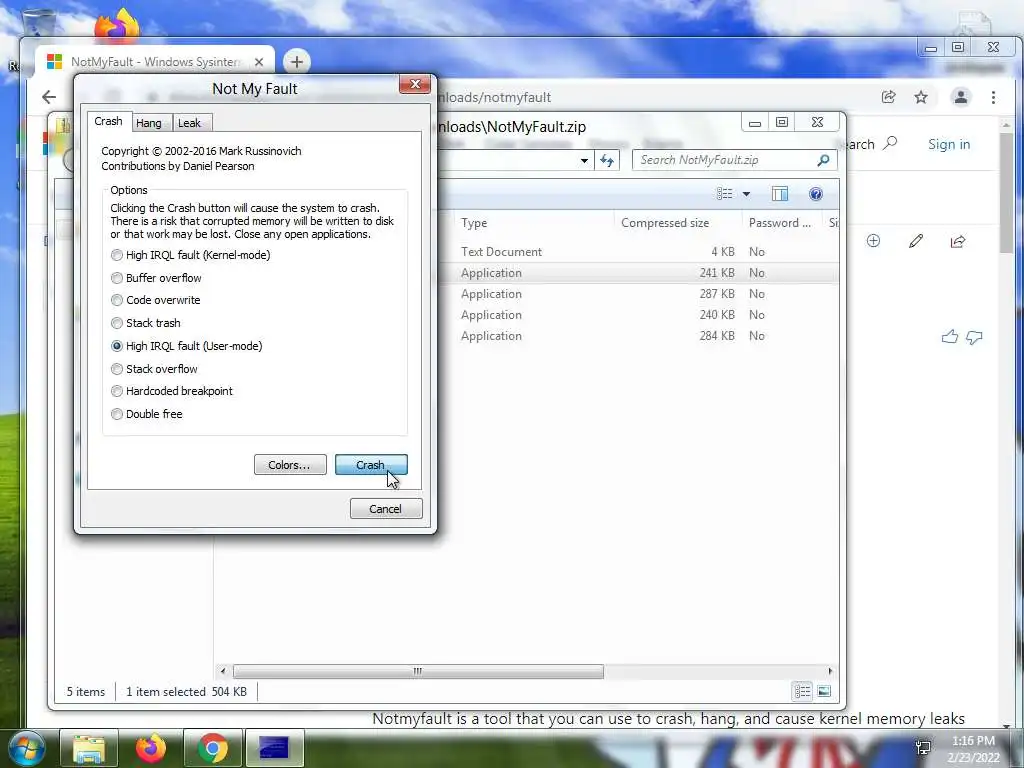Click the Password column header
1024x768 pixels.
click(x=780, y=223)
